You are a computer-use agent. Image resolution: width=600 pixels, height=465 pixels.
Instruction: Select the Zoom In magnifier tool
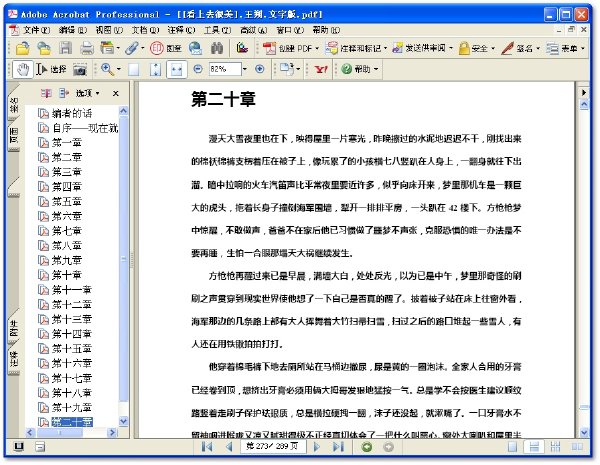(x=107, y=69)
